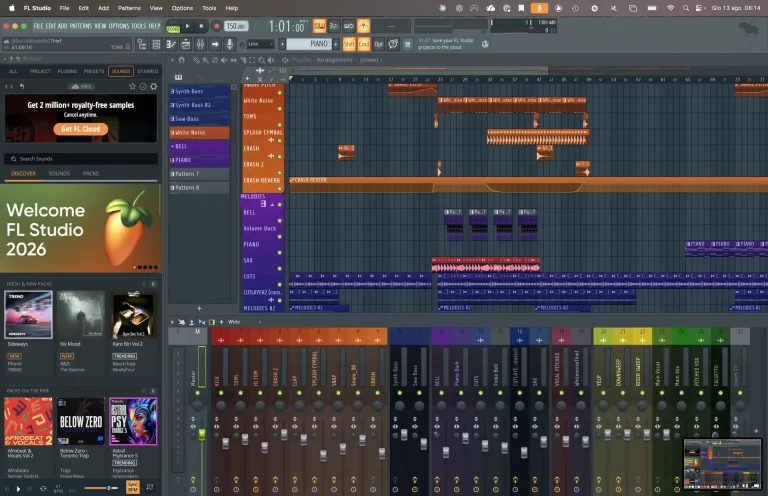Open macOS menu bar View menu
768x496 pixels.
(156, 8)
